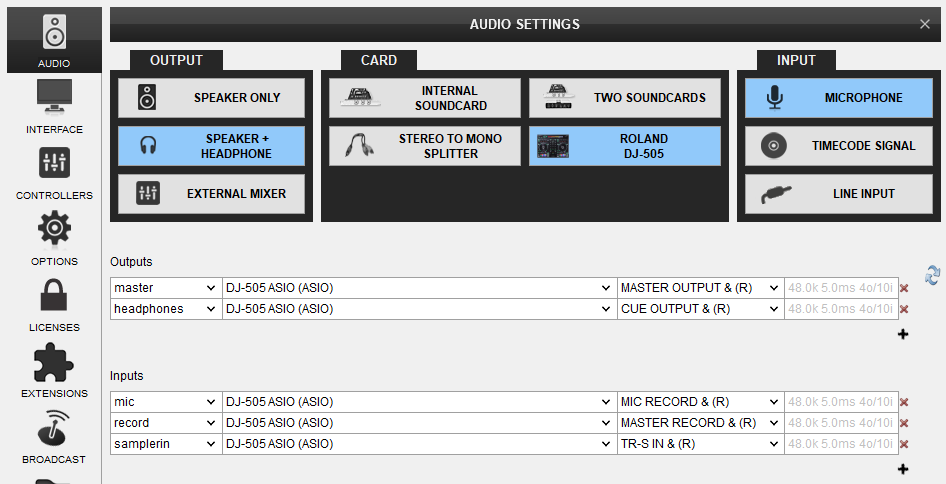Choose Two Soundcards configuration

pos(624,98)
